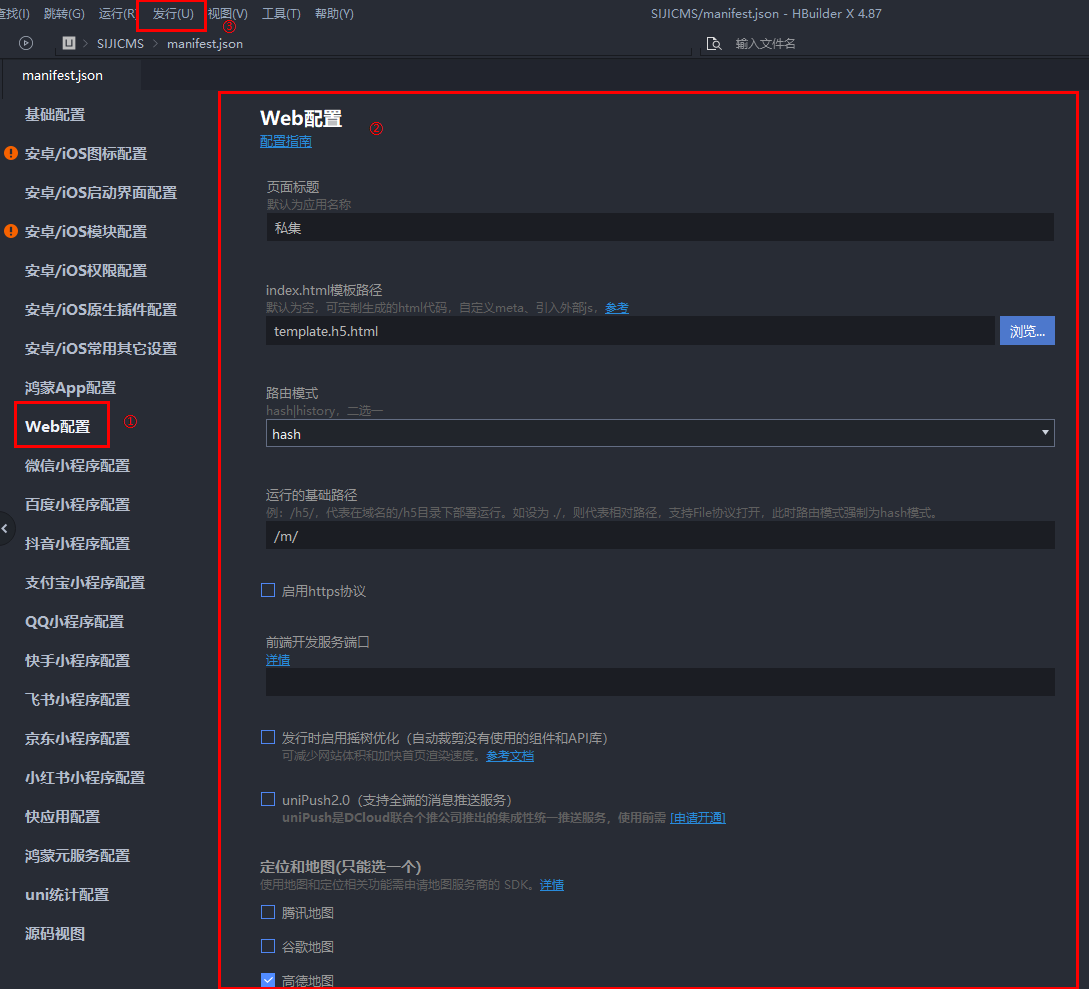The width and height of the screenshot is (1089, 989).
Task: Uncheck the 高德地图 option
Action: tap(268, 980)
